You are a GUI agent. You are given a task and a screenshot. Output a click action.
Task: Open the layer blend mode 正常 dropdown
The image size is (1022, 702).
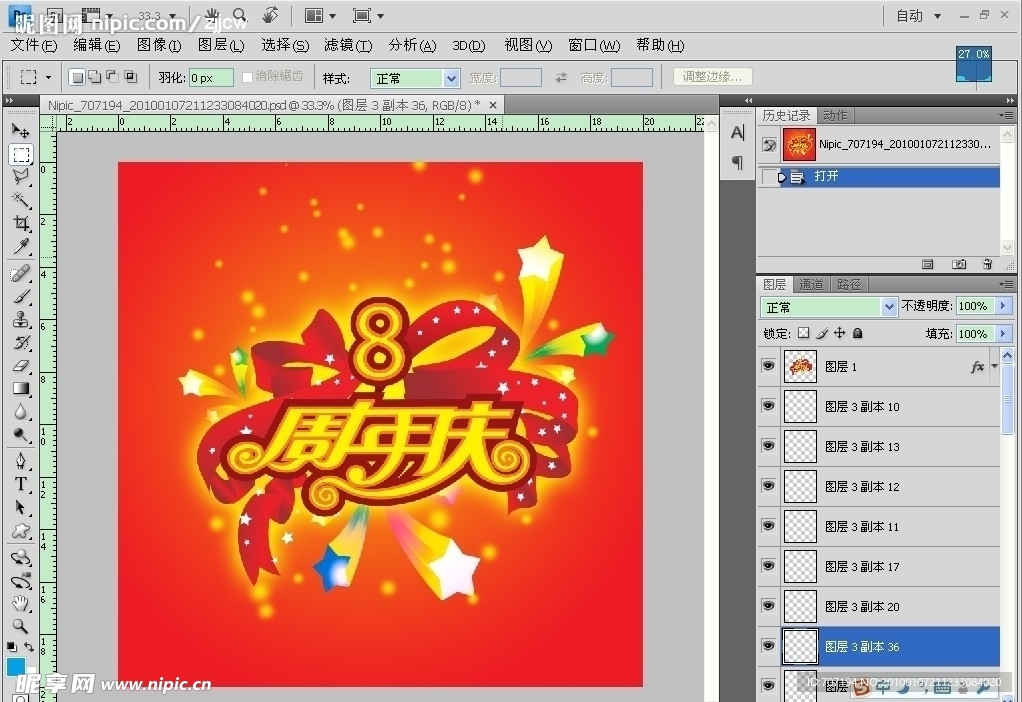828,306
